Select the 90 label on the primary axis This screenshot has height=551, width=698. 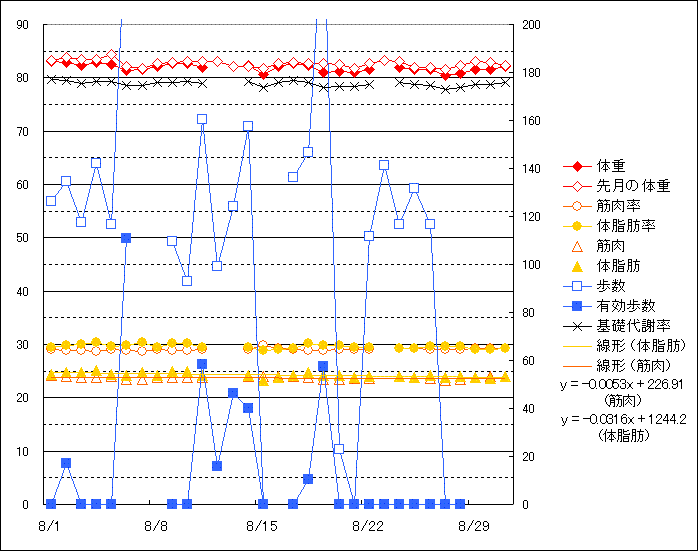(x=23, y=24)
